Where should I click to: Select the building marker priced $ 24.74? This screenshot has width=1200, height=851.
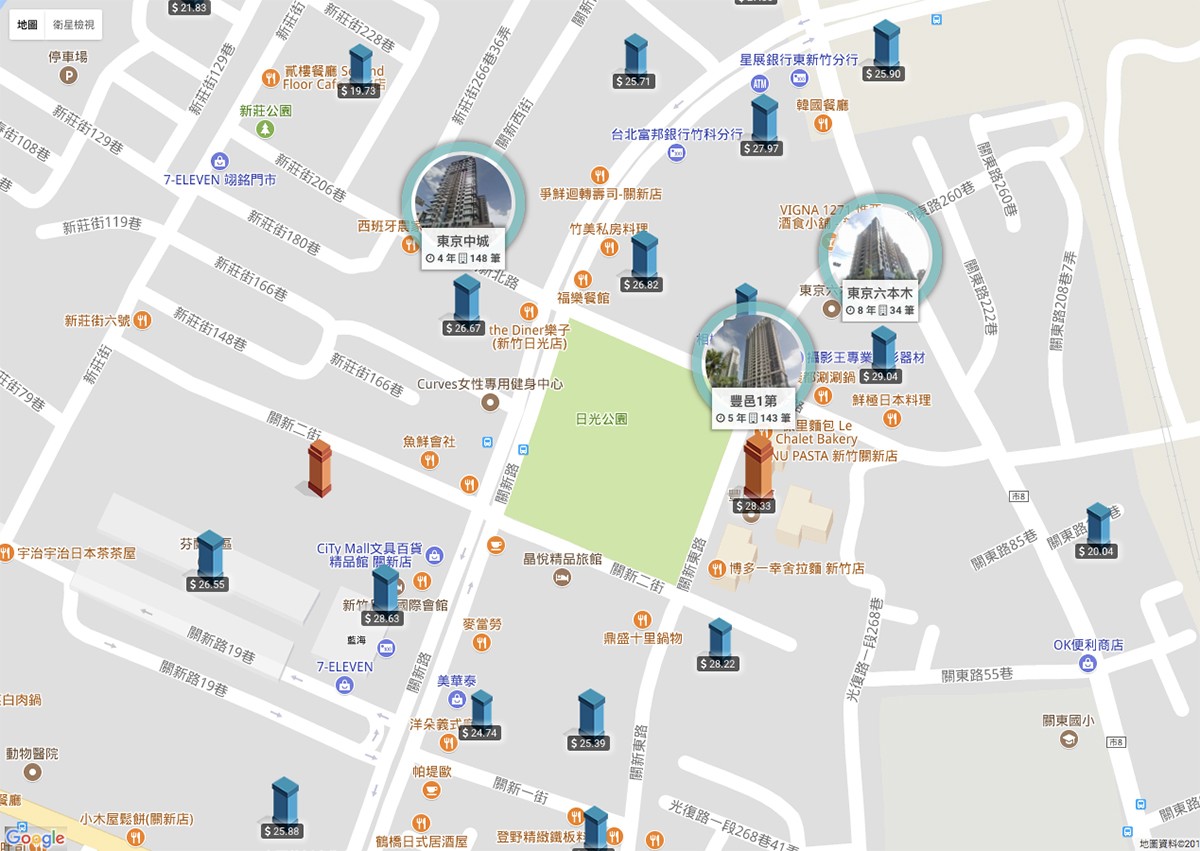tap(481, 716)
